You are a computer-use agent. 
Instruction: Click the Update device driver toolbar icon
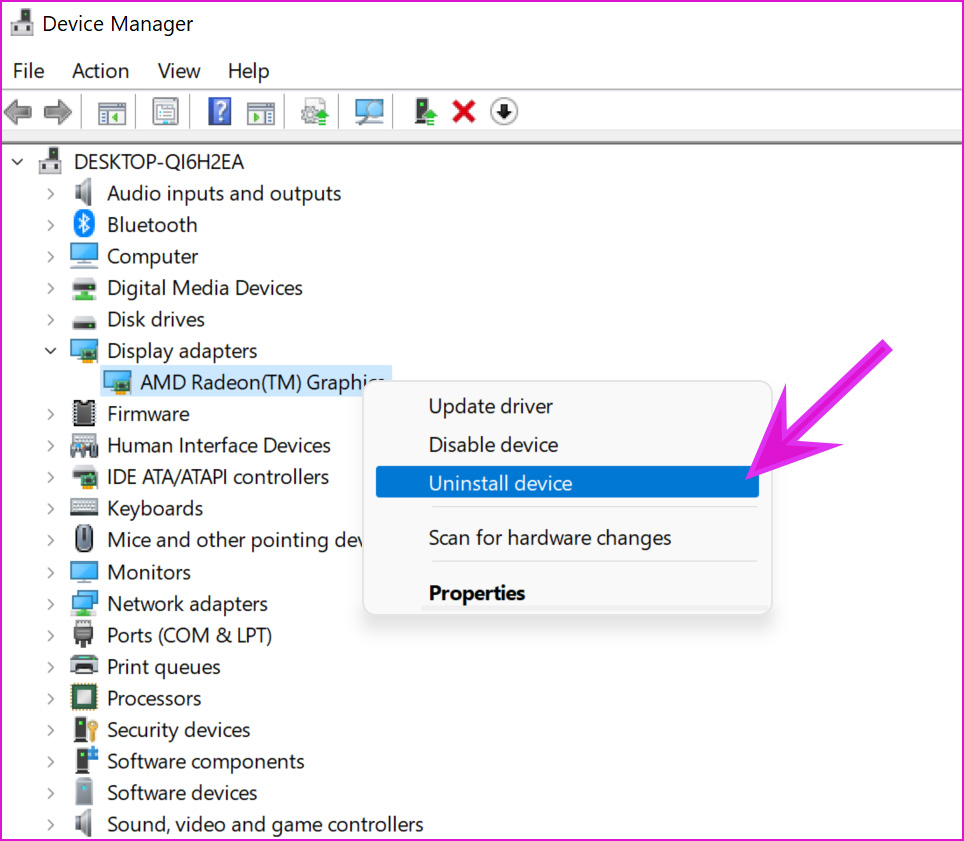315,112
